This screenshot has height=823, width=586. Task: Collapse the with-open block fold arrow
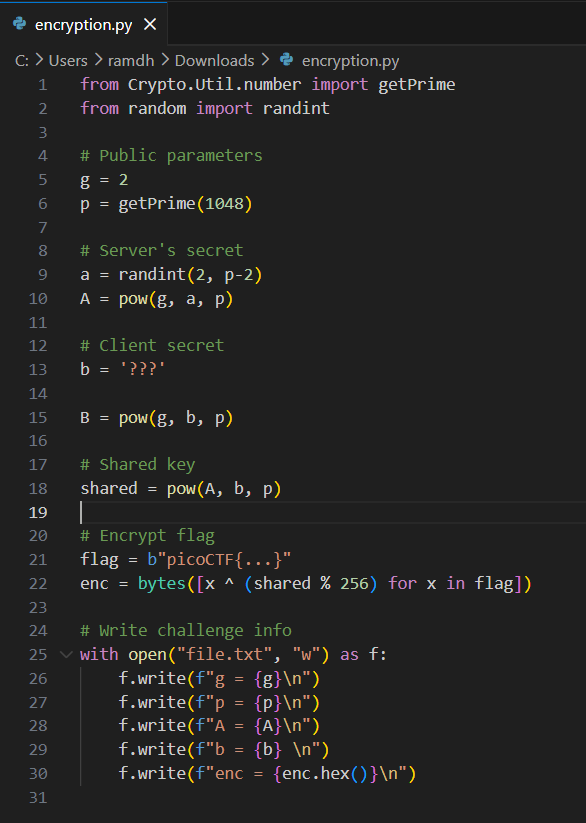66,654
